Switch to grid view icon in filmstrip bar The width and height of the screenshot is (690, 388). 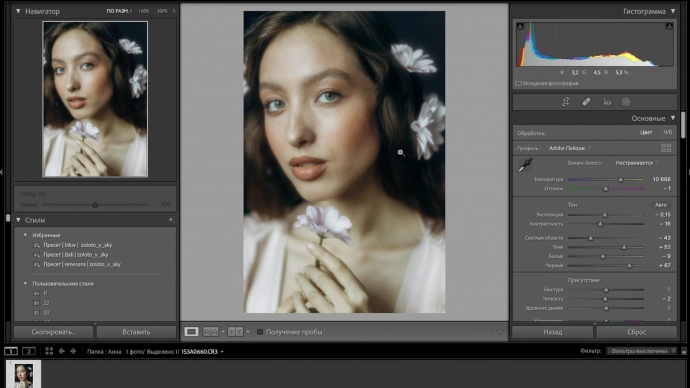click(x=49, y=351)
